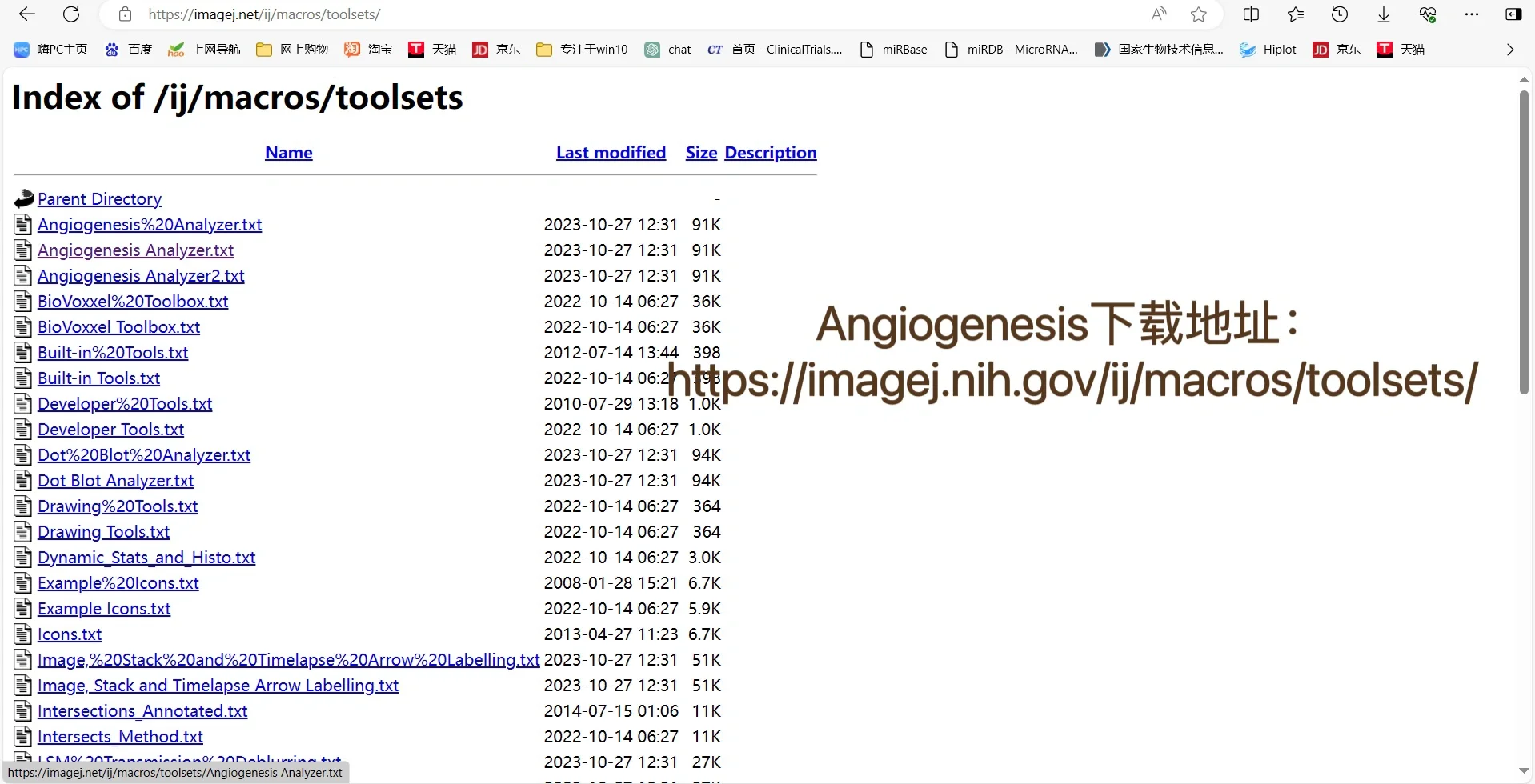Image resolution: width=1535 pixels, height=784 pixels.
Task: Open Browser essentials
Action: tap(1428, 14)
